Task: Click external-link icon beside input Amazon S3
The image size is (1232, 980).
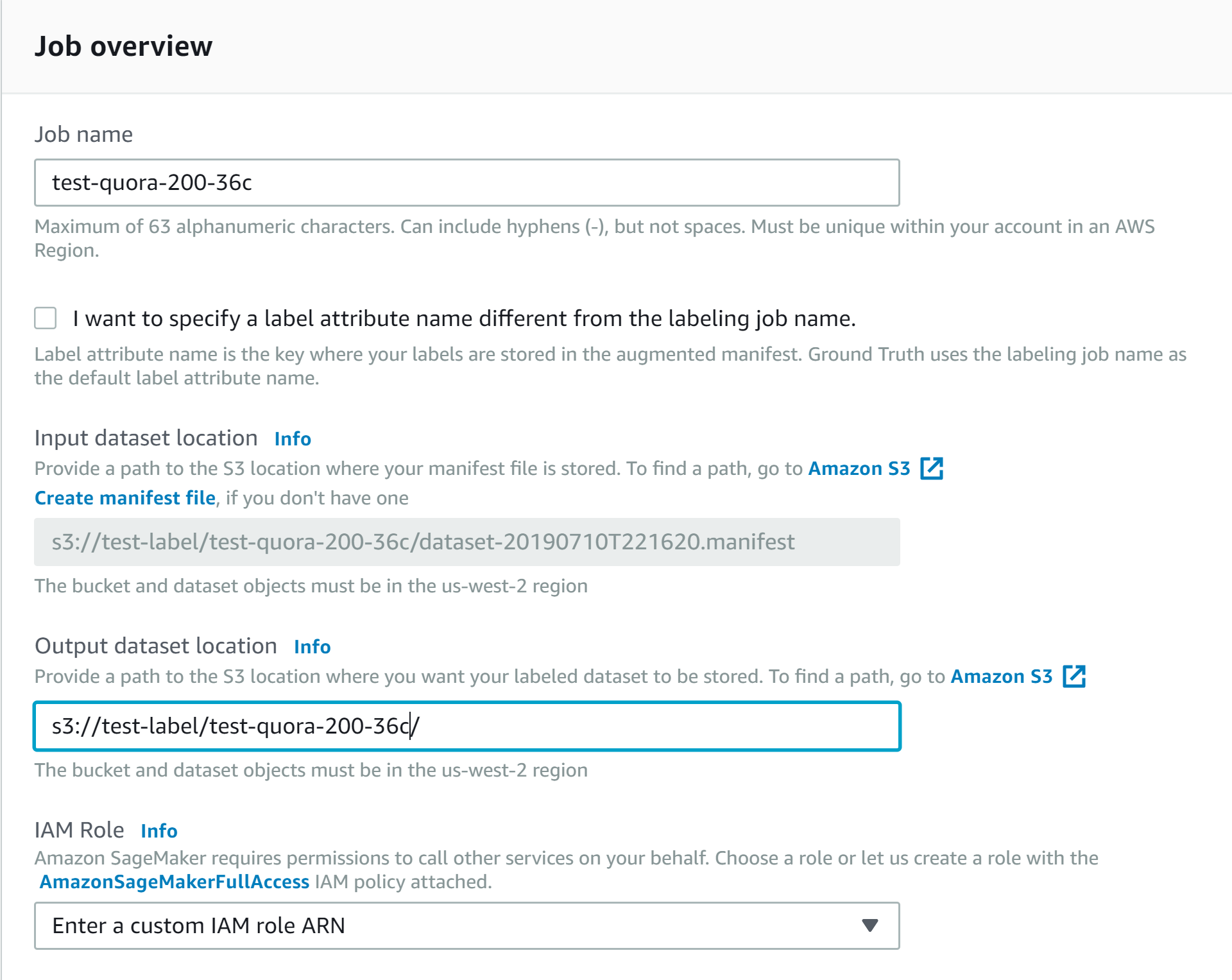Action: click(x=932, y=469)
